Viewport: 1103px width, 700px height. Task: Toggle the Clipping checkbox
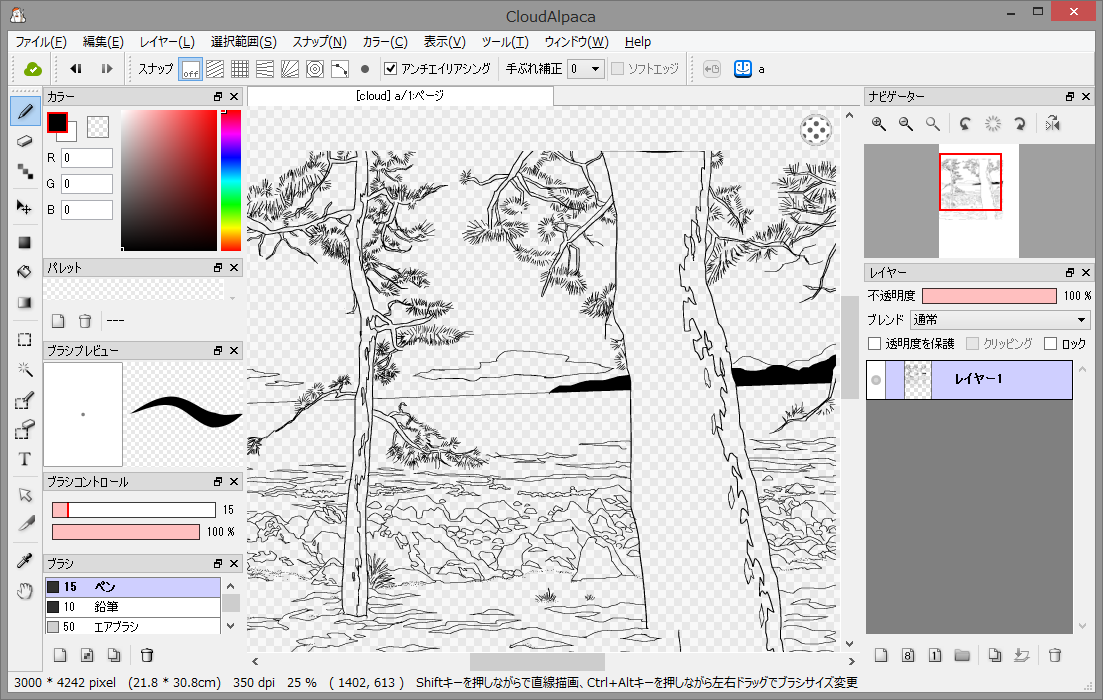[972, 343]
